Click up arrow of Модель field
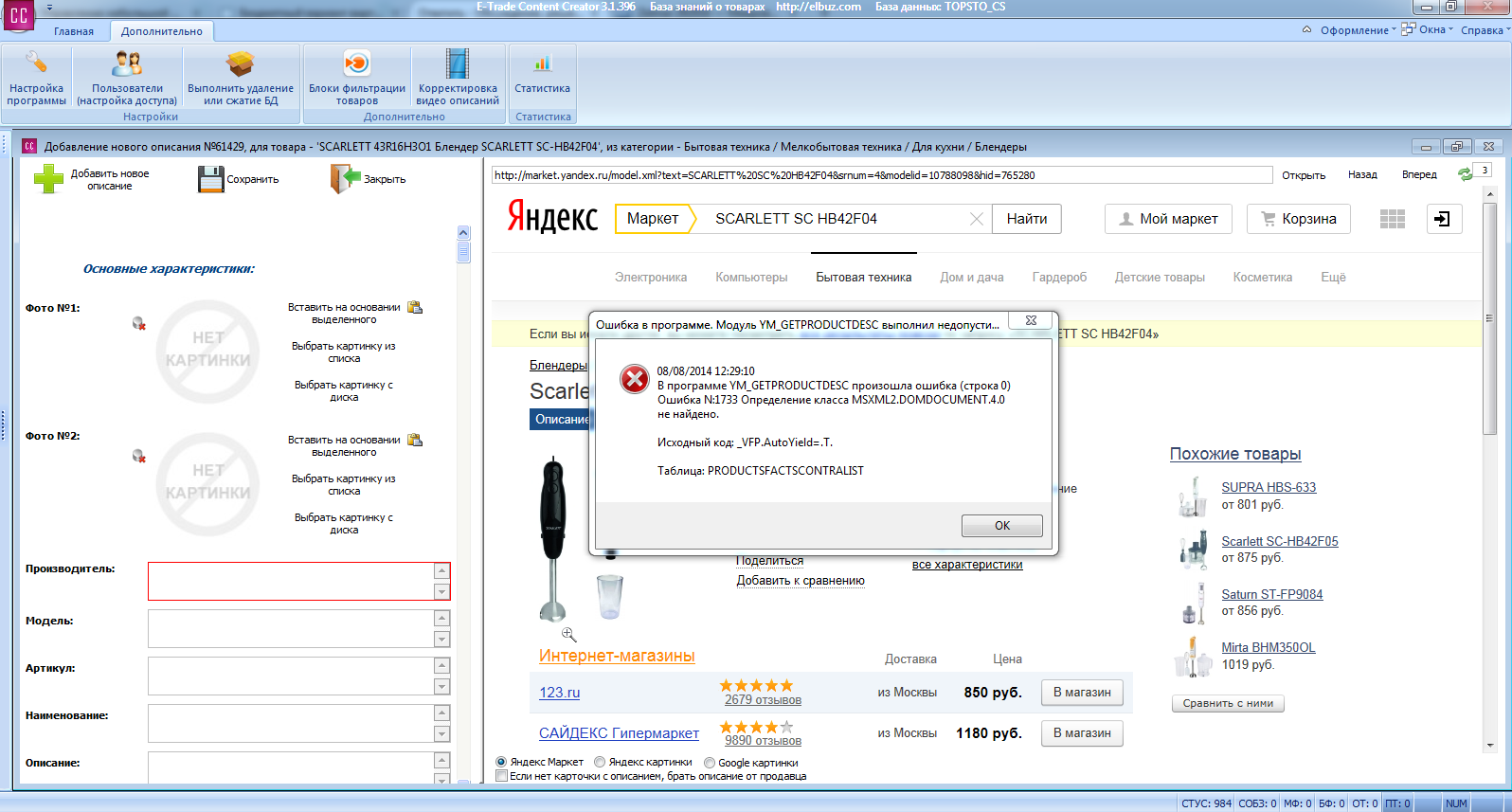The height and width of the screenshot is (812, 1512). (441, 618)
